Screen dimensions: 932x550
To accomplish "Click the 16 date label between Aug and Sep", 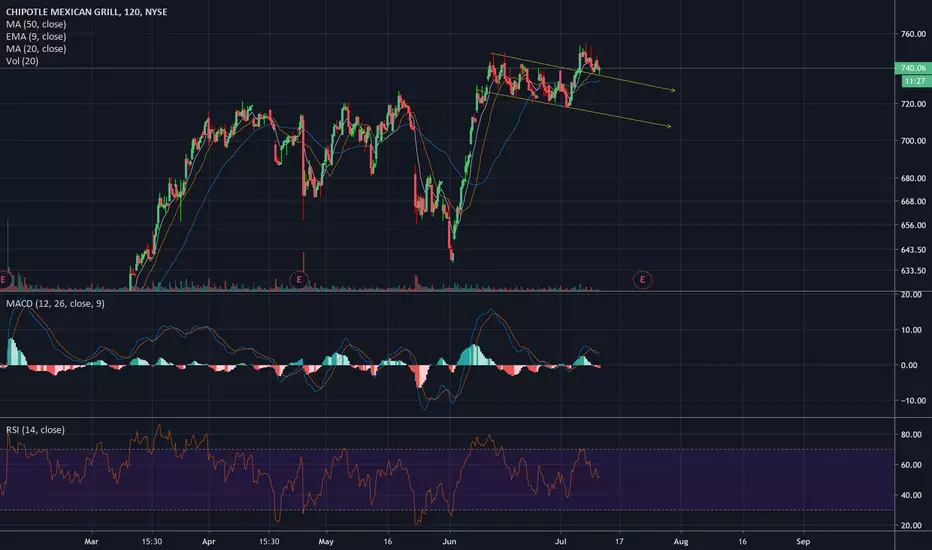I will coord(742,542).
